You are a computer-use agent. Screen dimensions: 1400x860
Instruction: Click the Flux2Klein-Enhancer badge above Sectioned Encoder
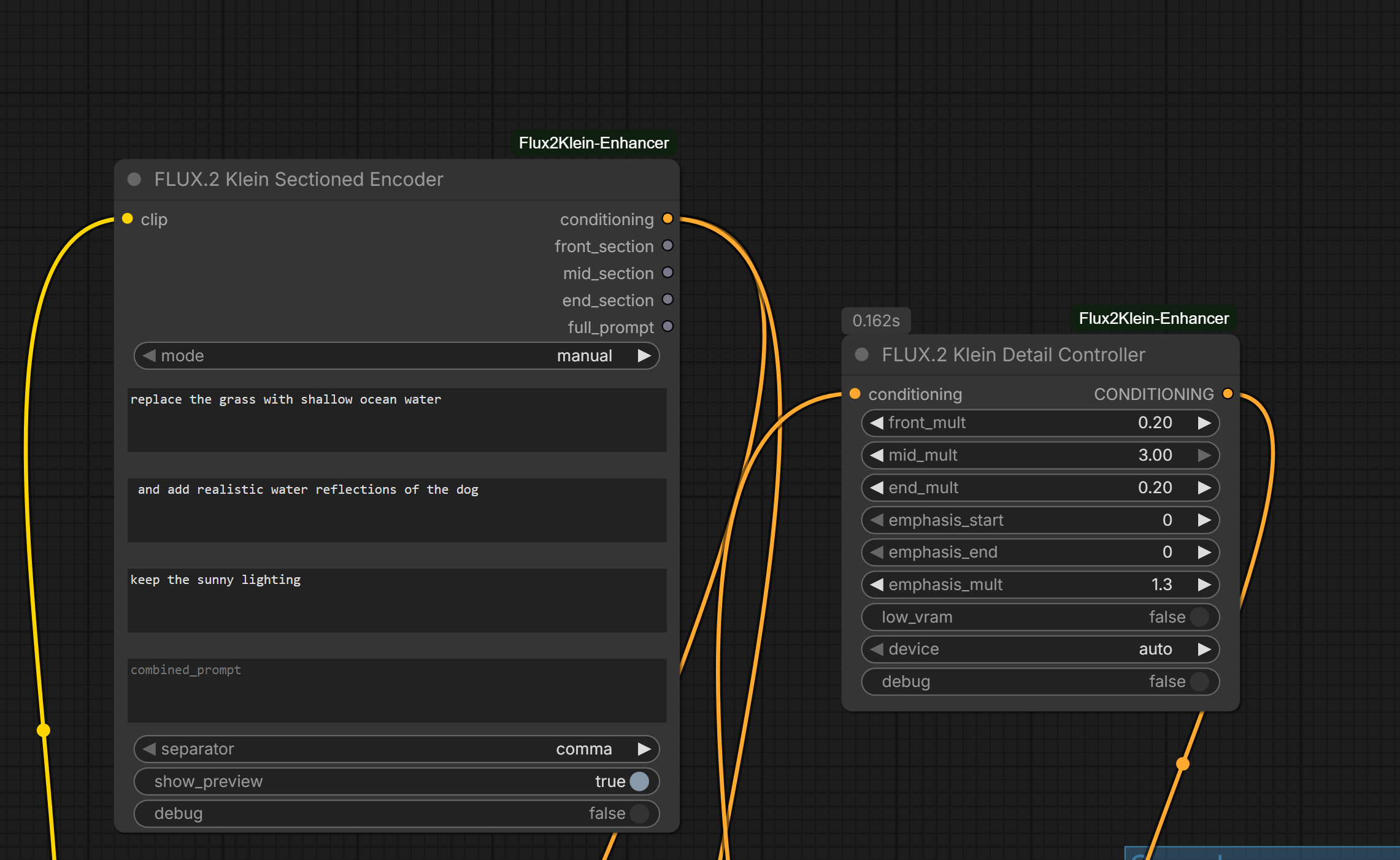pyautogui.click(x=594, y=143)
